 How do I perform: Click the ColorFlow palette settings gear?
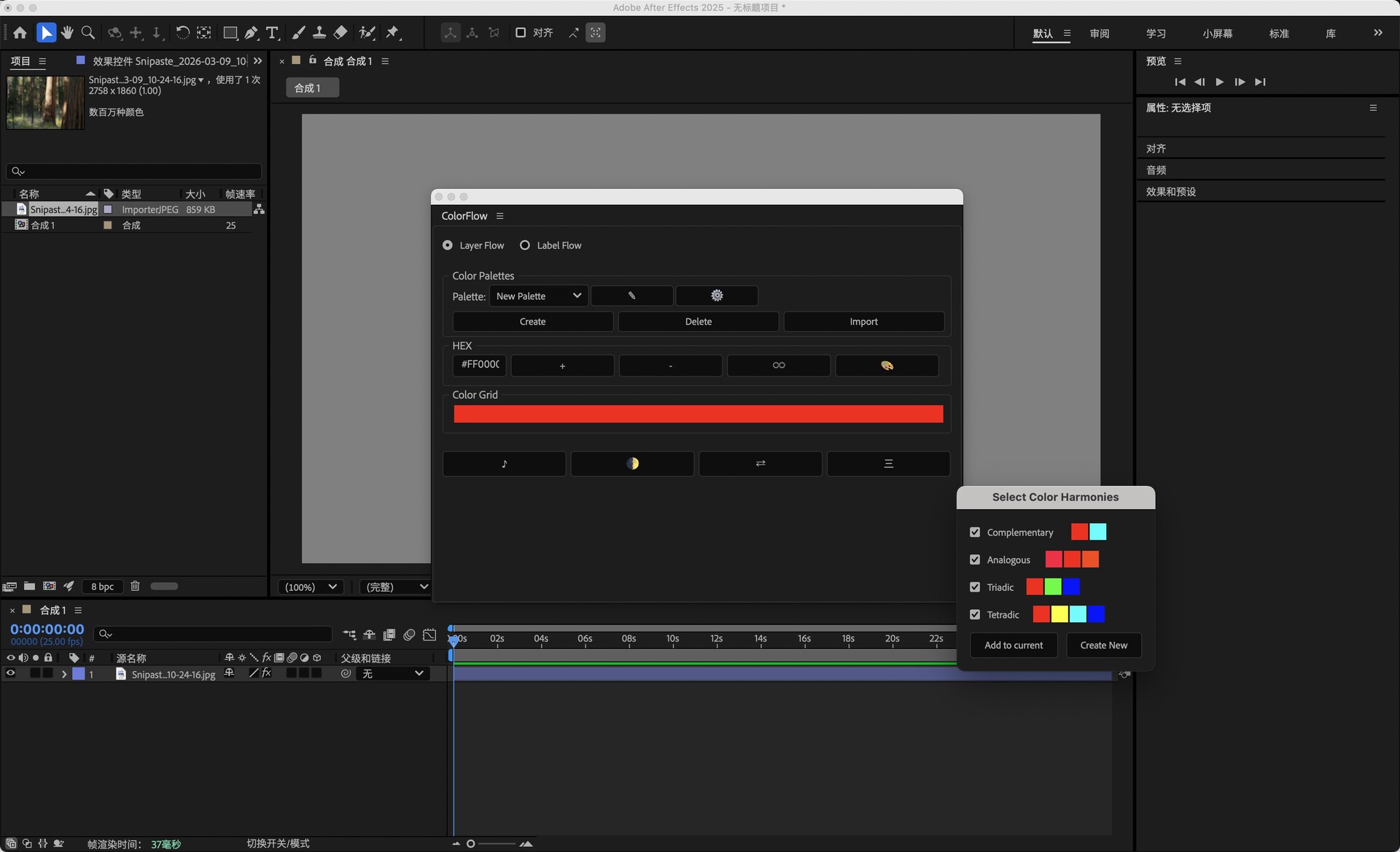pos(717,295)
